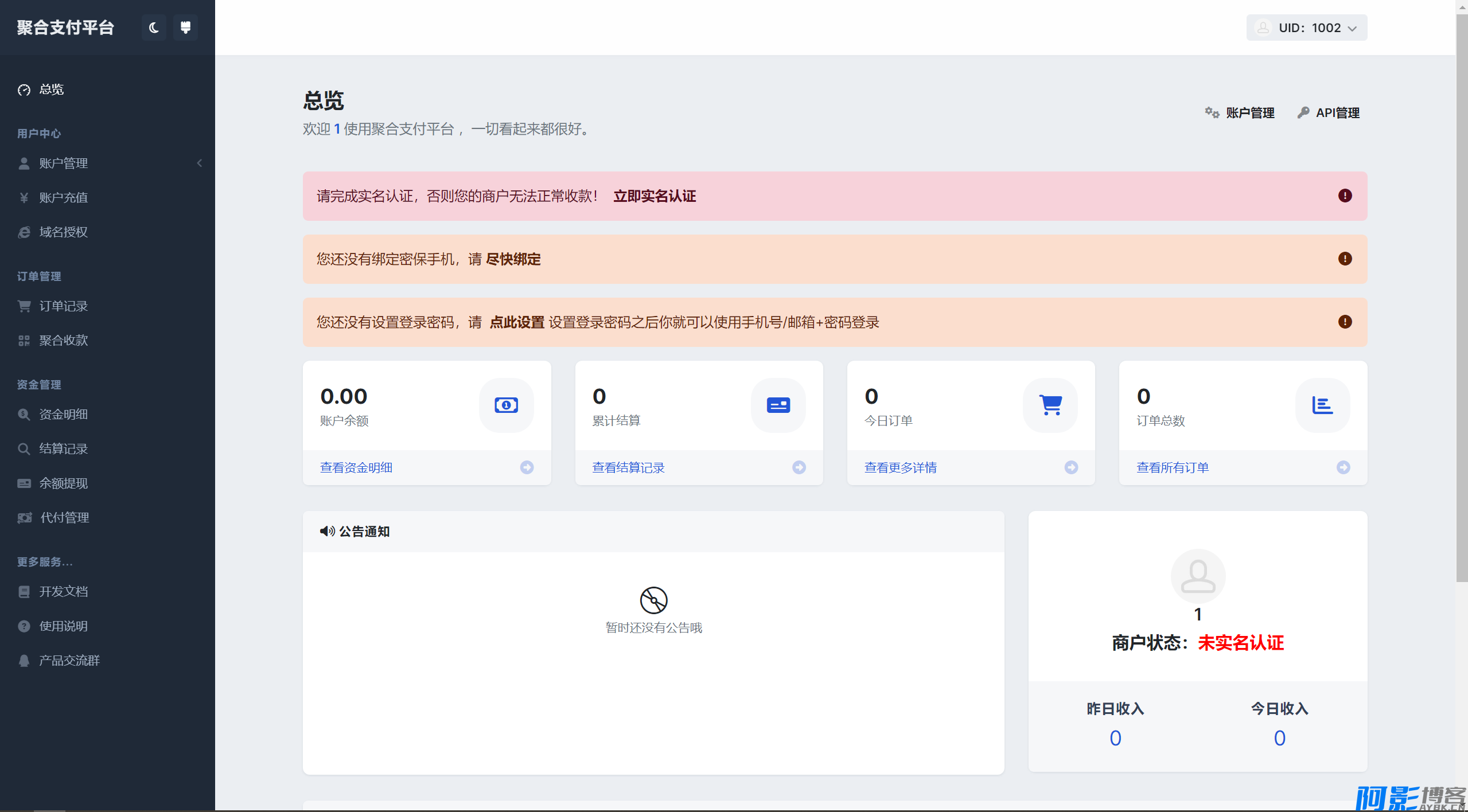Click the 昨日收入 value
The width and height of the screenshot is (1468, 812).
[x=1115, y=738]
